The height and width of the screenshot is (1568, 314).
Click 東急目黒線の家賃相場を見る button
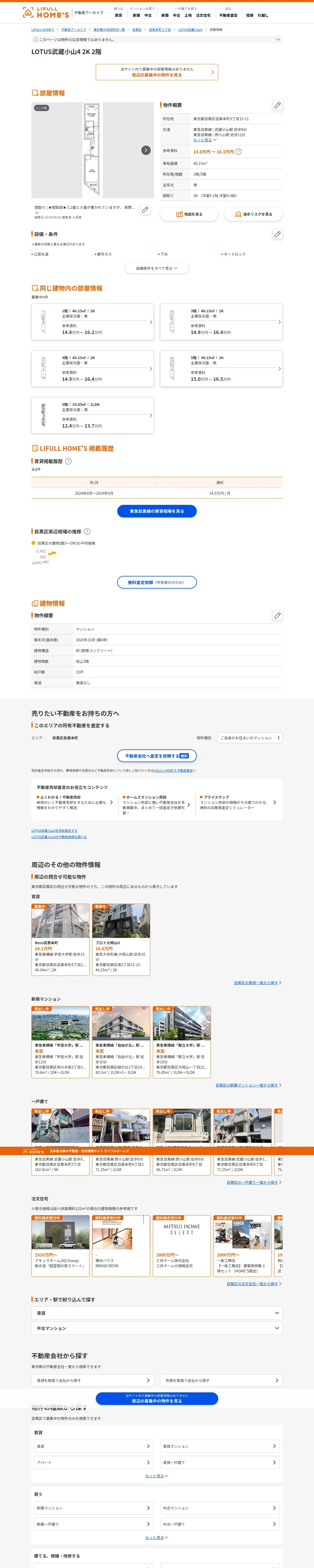point(157,511)
